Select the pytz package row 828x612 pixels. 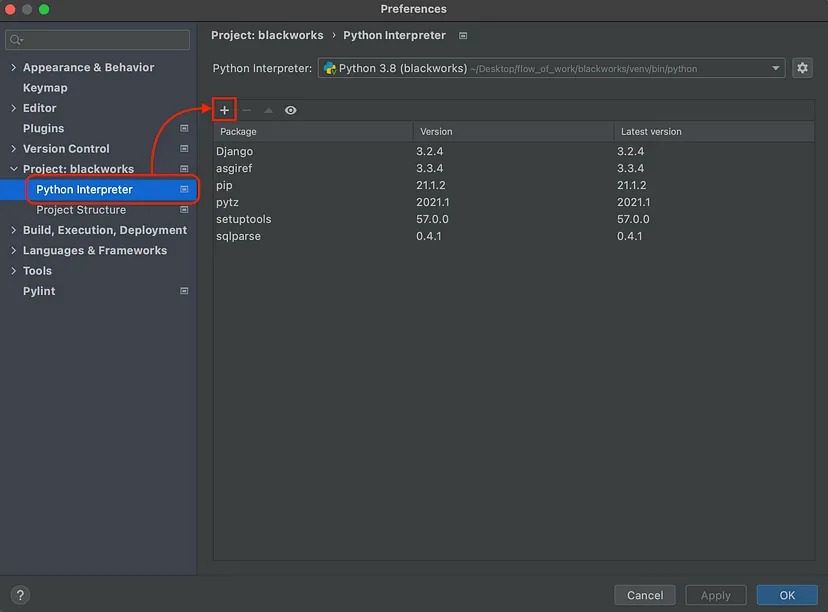514,202
